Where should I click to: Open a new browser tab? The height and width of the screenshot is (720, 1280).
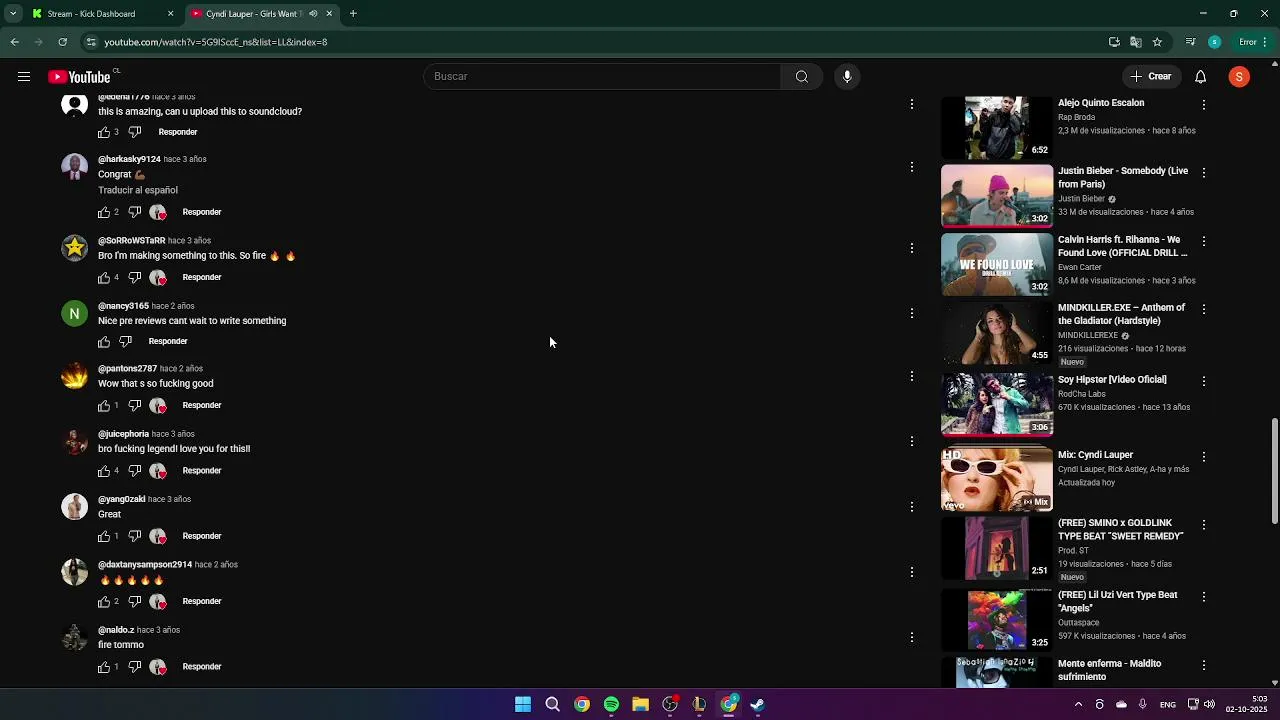[353, 14]
